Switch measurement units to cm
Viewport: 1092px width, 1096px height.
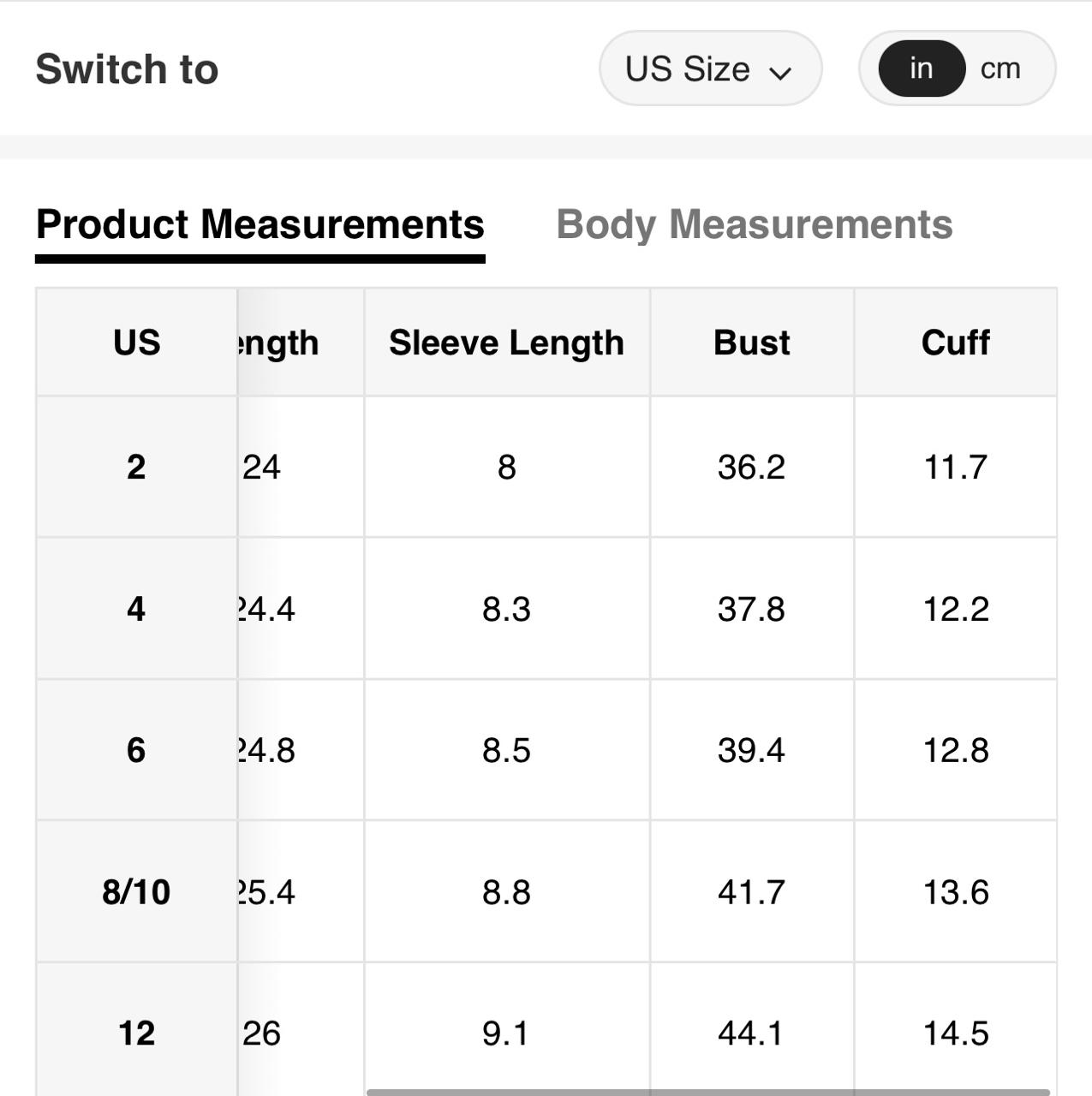1000,69
